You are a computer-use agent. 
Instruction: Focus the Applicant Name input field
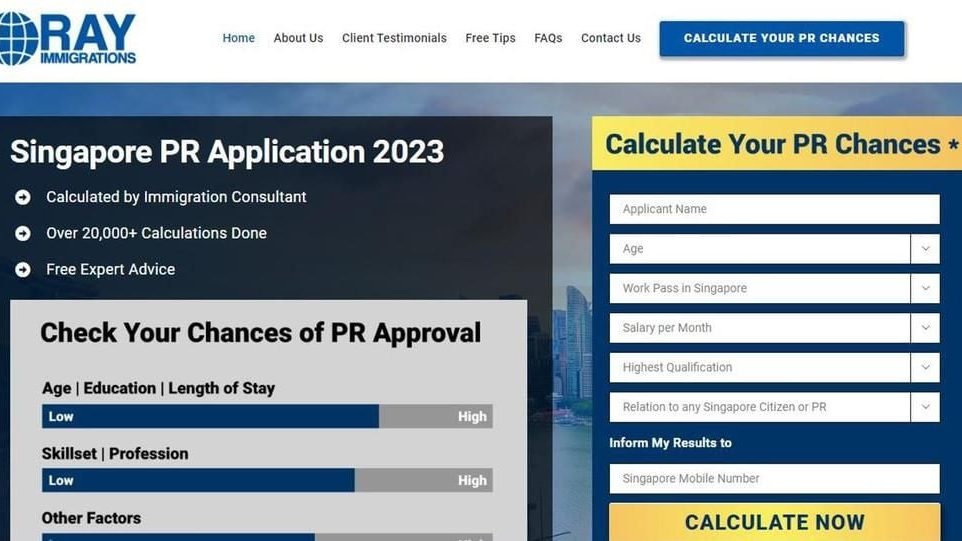pos(774,209)
